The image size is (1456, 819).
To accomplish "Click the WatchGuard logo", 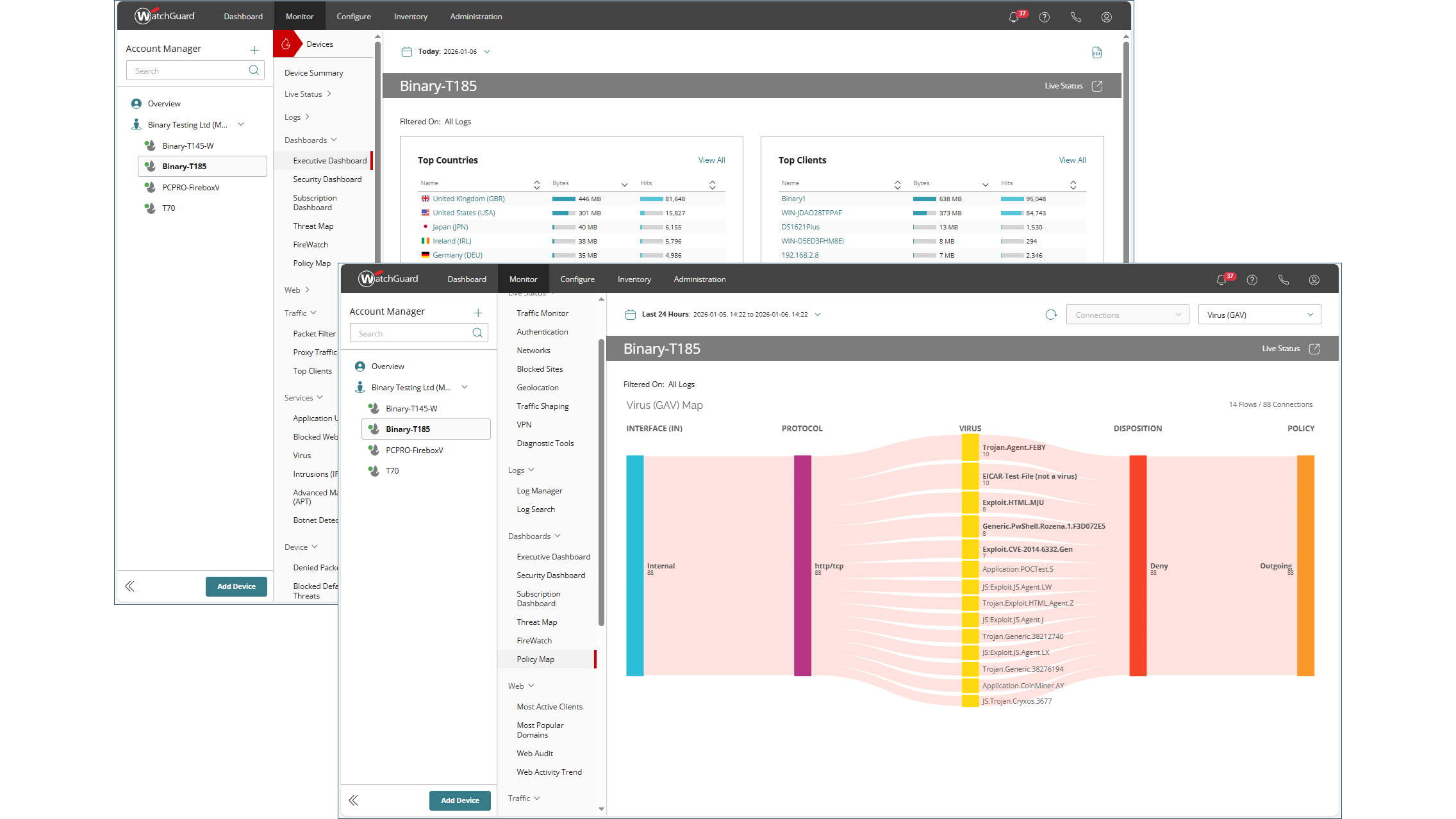I will [387, 279].
